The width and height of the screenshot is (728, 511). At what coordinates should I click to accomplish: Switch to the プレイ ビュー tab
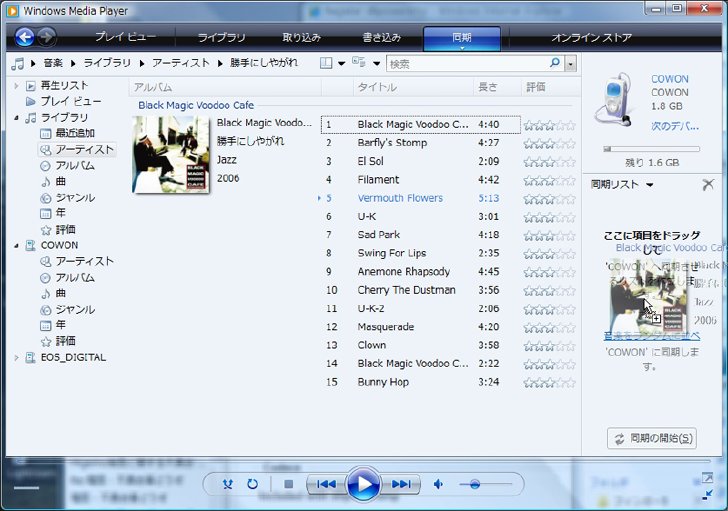point(125,37)
